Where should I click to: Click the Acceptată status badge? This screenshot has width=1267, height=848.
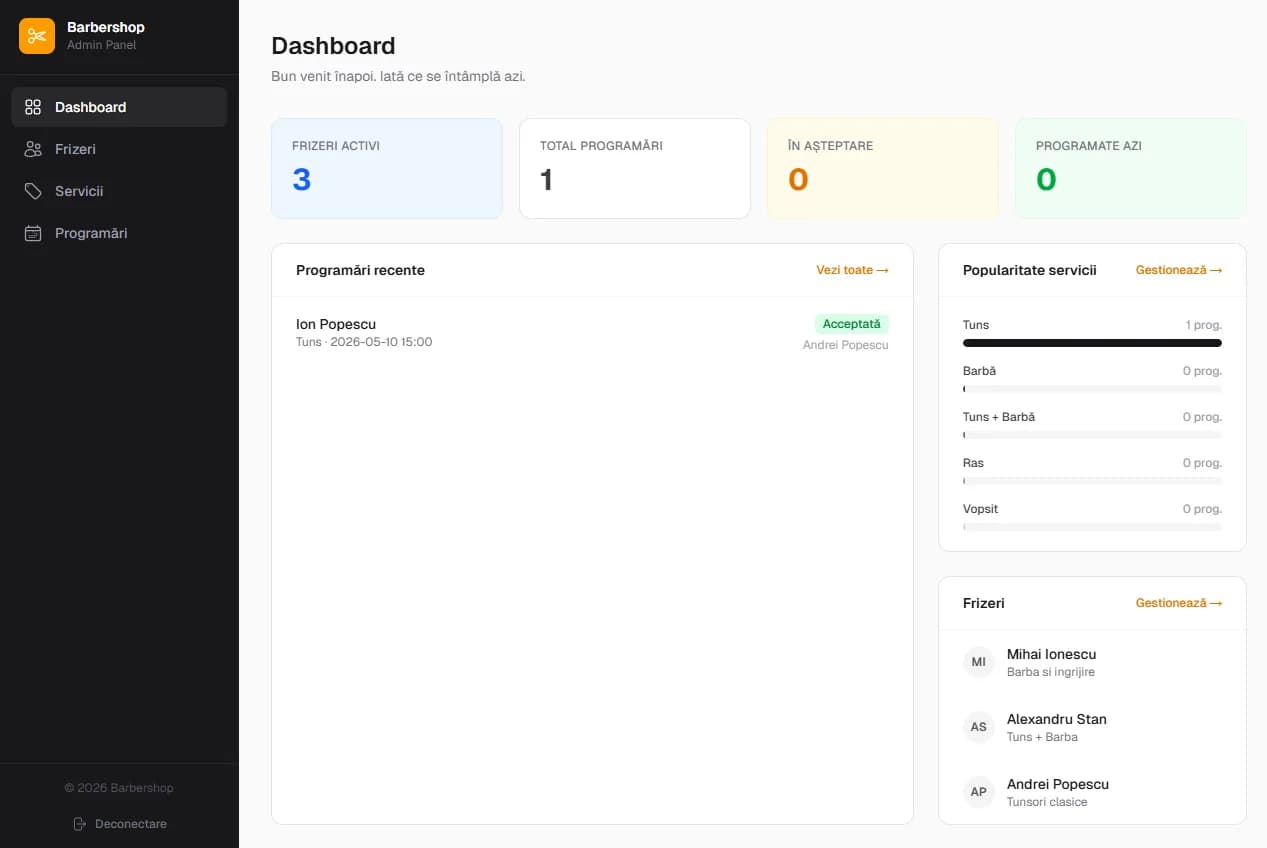852,324
